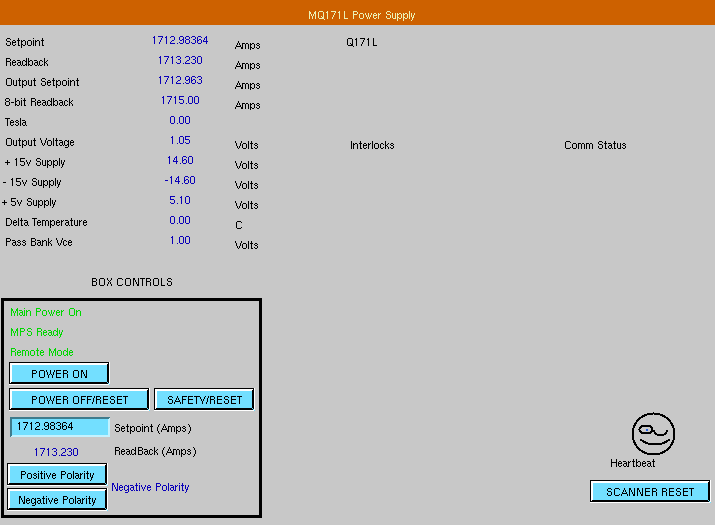The height and width of the screenshot is (525, 715).
Task: Click the MQ171L Power Supply title
Action: coord(362,15)
